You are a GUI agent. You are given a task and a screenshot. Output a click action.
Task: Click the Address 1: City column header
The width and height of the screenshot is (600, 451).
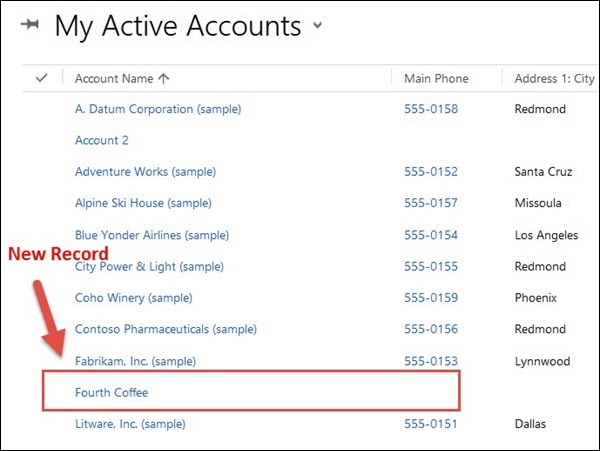[554, 78]
